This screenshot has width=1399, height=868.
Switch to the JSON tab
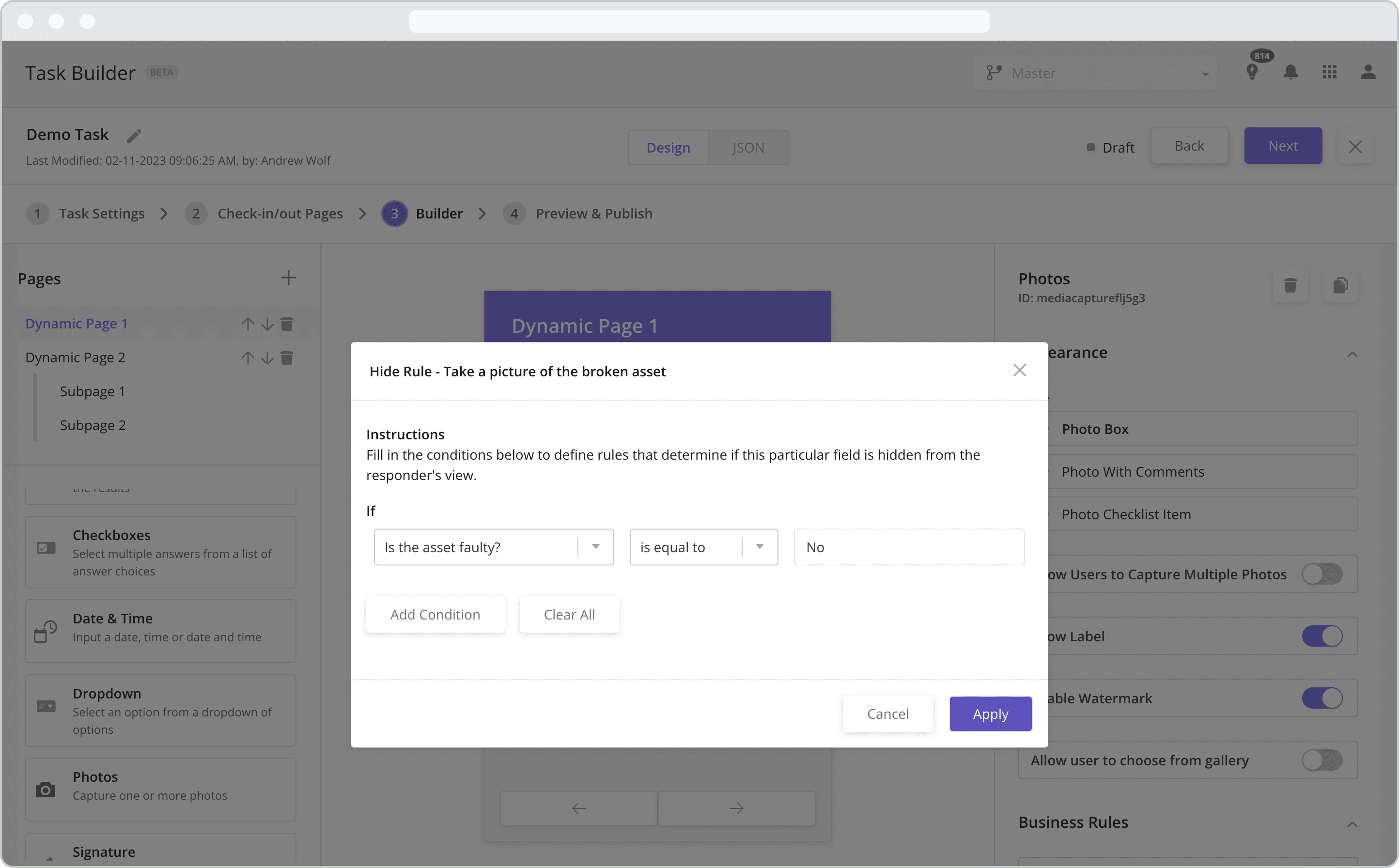pyautogui.click(x=748, y=148)
